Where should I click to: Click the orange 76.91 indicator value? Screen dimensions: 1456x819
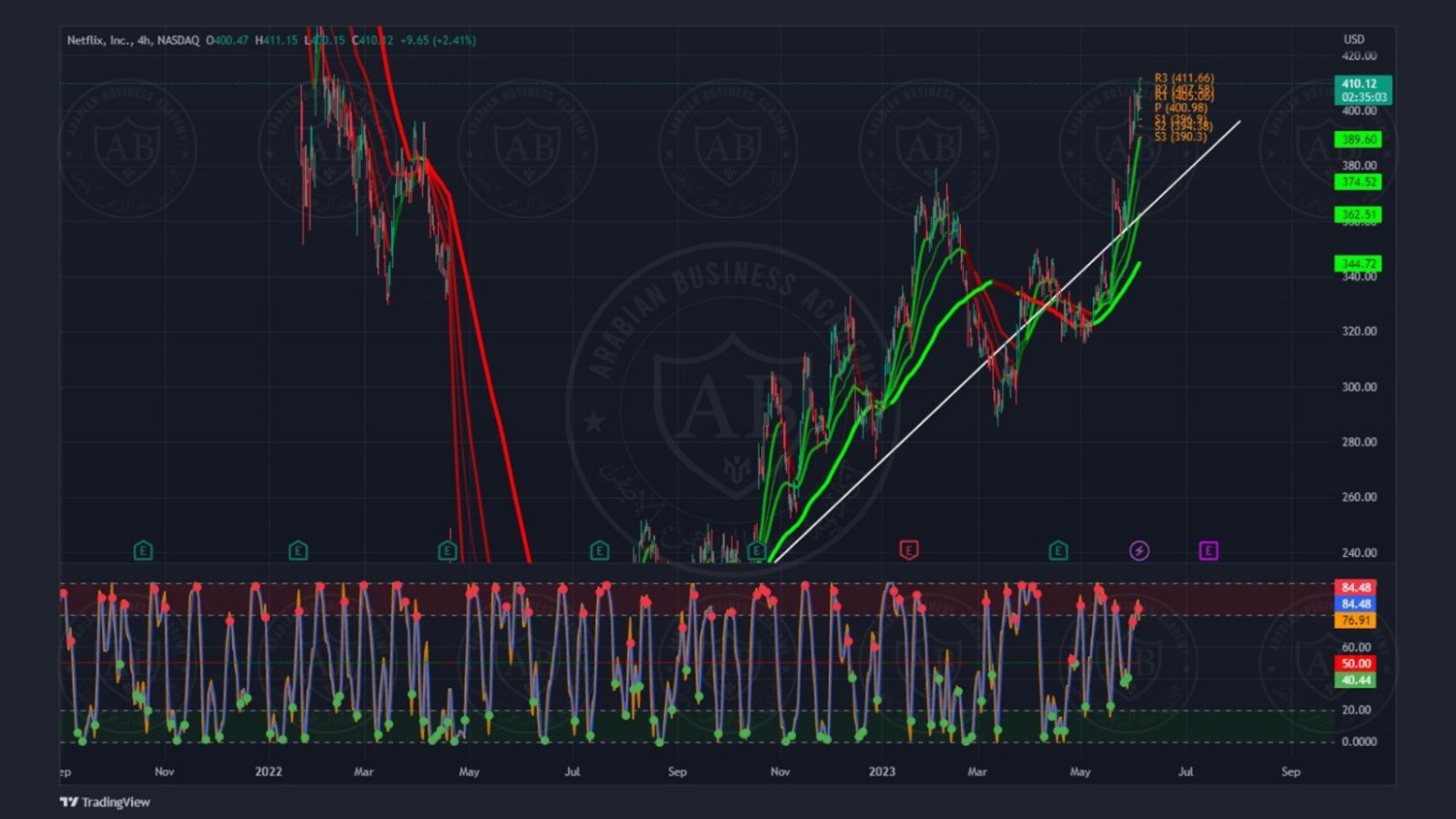point(1356,620)
